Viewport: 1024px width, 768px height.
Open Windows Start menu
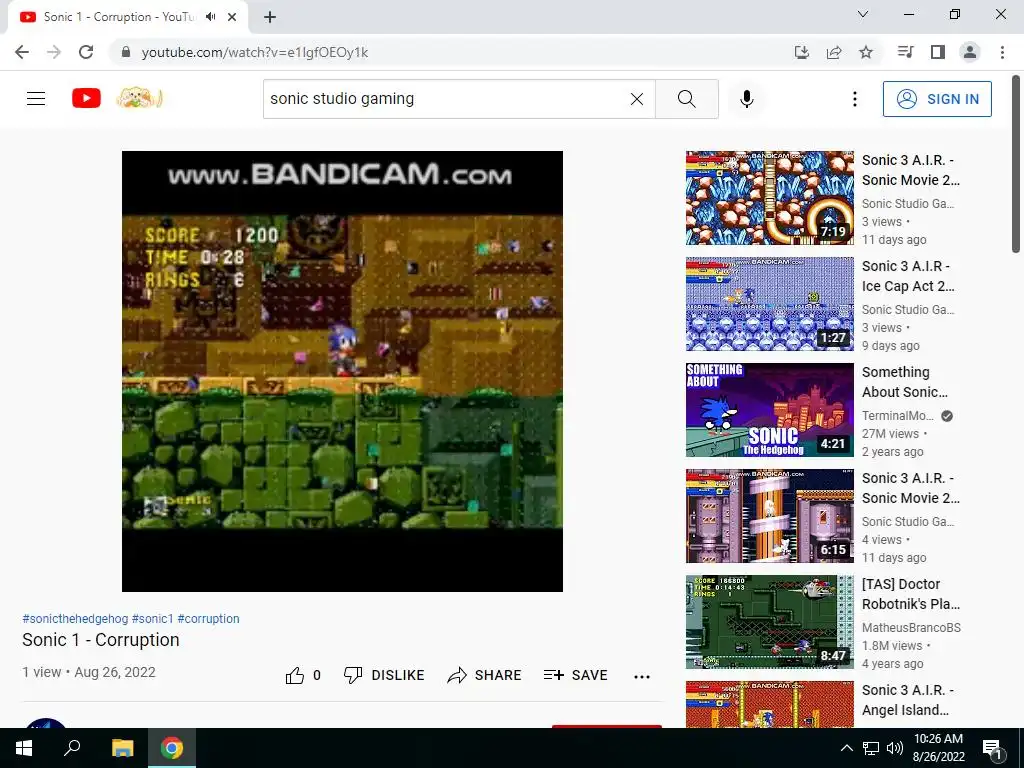click(x=24, y=748)
